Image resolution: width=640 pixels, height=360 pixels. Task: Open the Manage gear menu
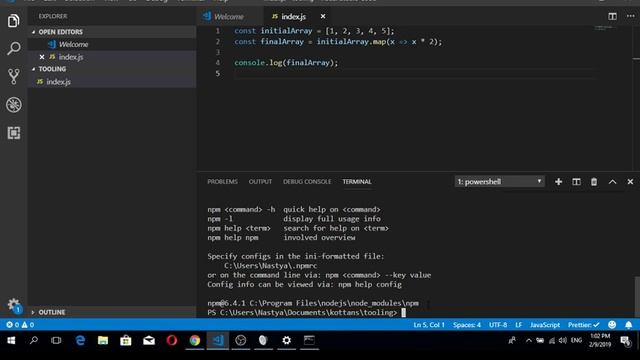point(13,304)
